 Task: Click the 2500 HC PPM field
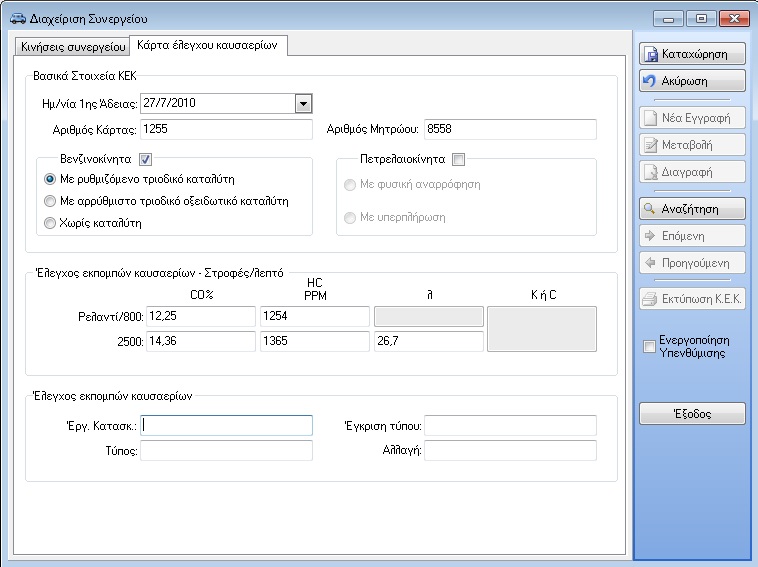tap(315, 341)
